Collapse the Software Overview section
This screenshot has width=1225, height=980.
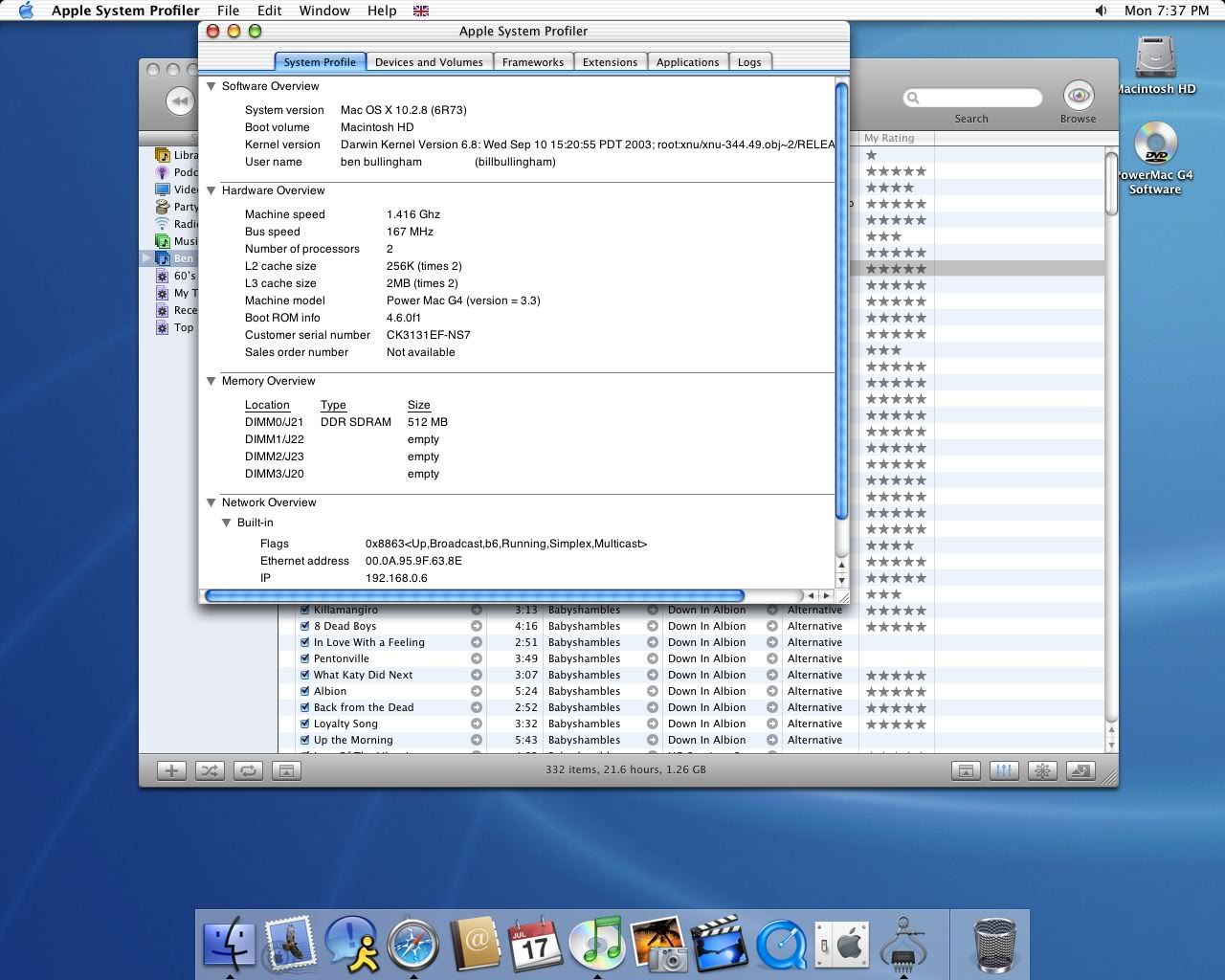212,86
